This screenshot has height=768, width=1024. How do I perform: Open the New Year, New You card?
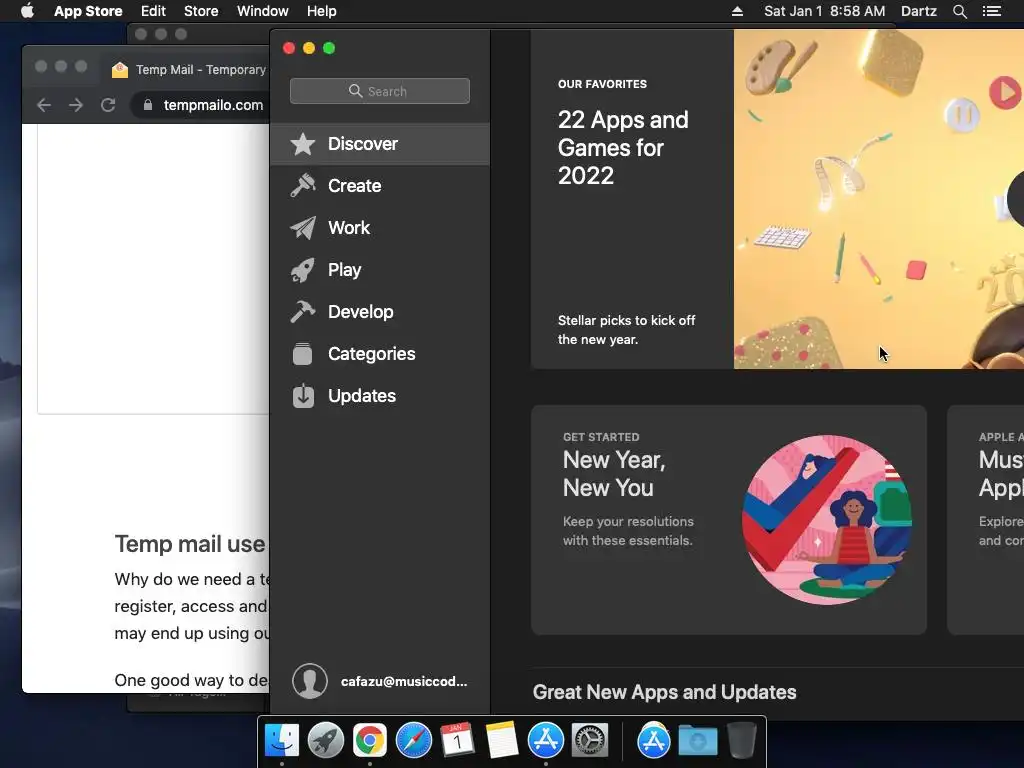point(729,520)
